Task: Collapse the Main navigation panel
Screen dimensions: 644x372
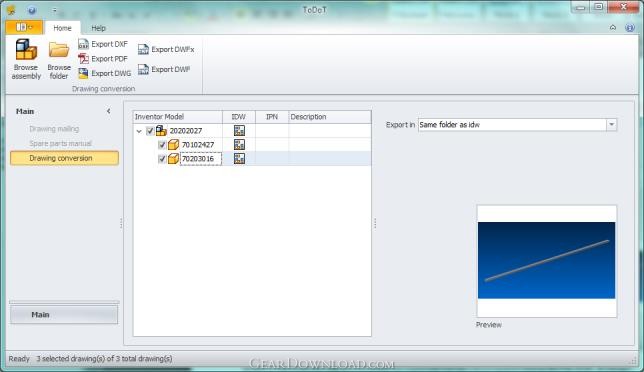Action: tap(108, 111)
